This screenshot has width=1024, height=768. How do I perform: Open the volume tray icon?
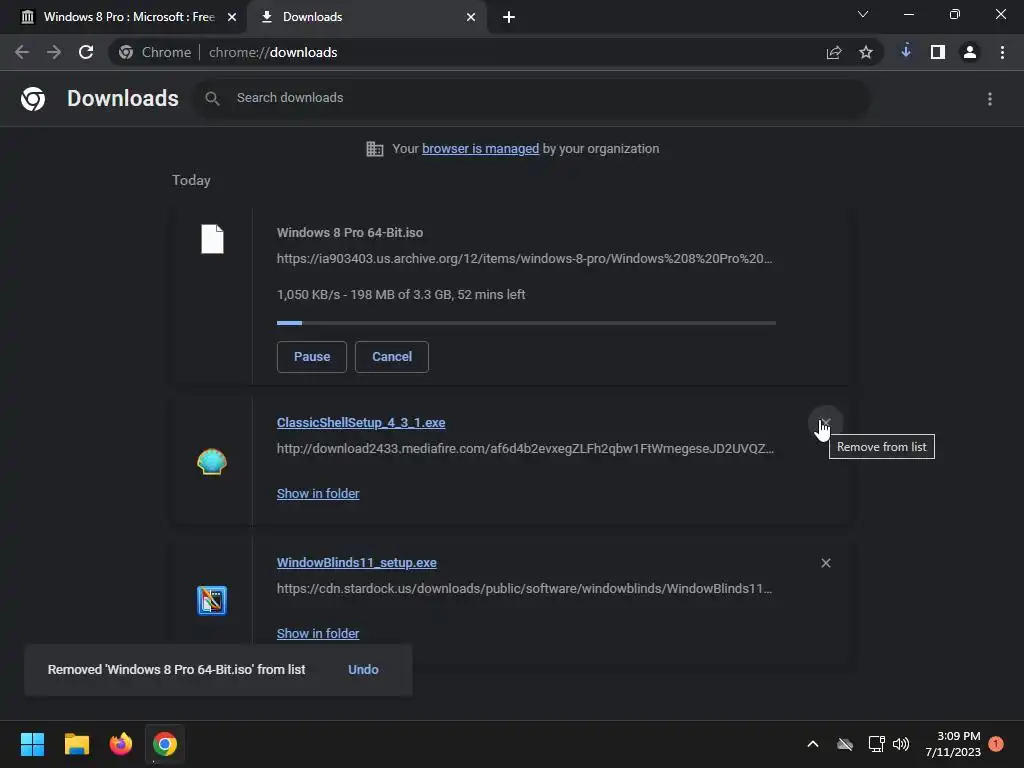[901, 744]
